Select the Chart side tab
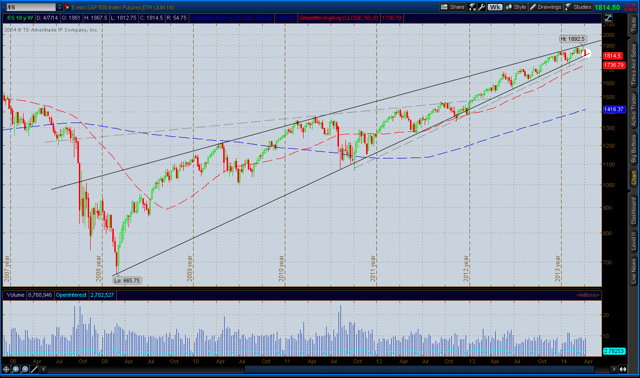Viewport: 640px width, 378px height. [633, 178]
